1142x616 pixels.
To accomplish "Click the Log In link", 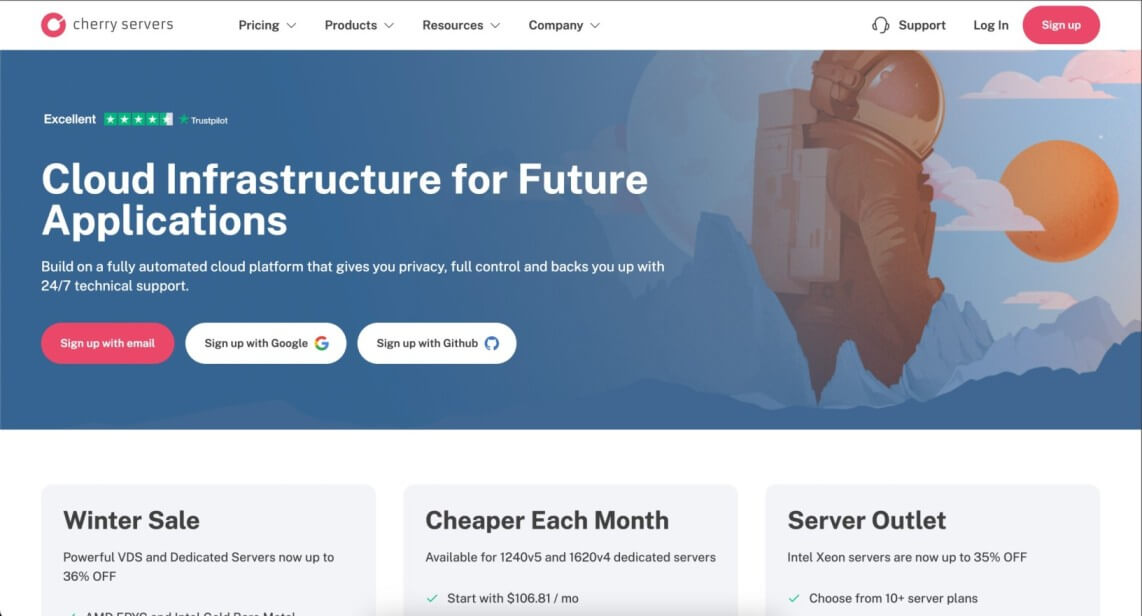I will tap(991, 25).
